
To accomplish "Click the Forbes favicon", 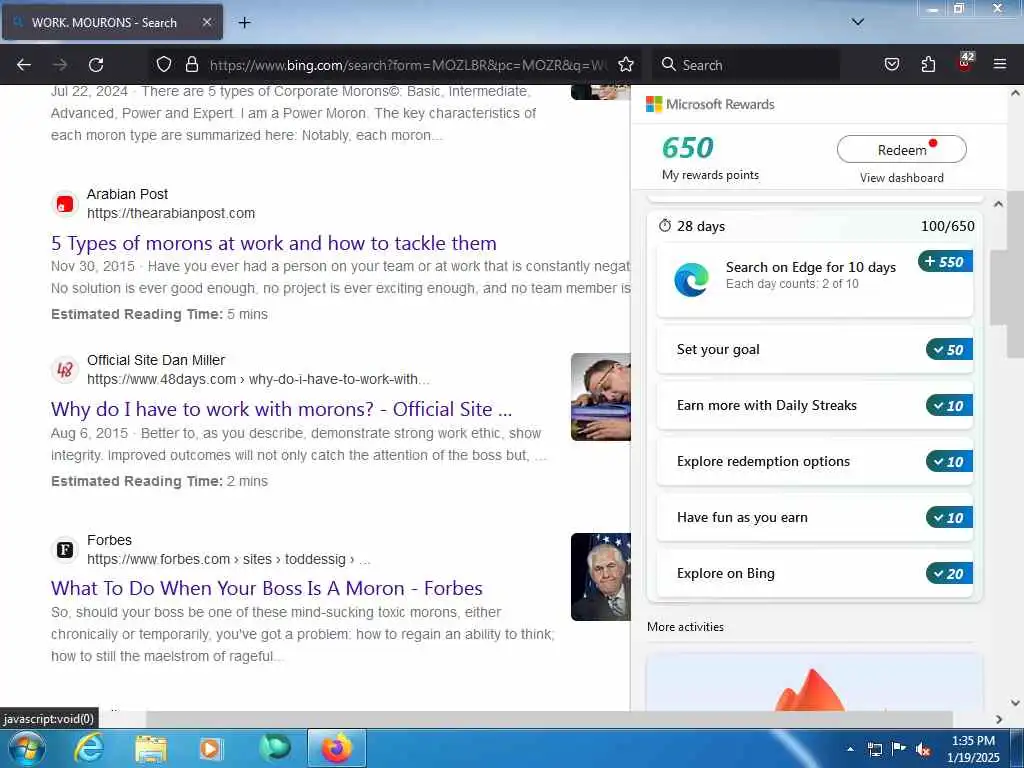I will (65, 550).
